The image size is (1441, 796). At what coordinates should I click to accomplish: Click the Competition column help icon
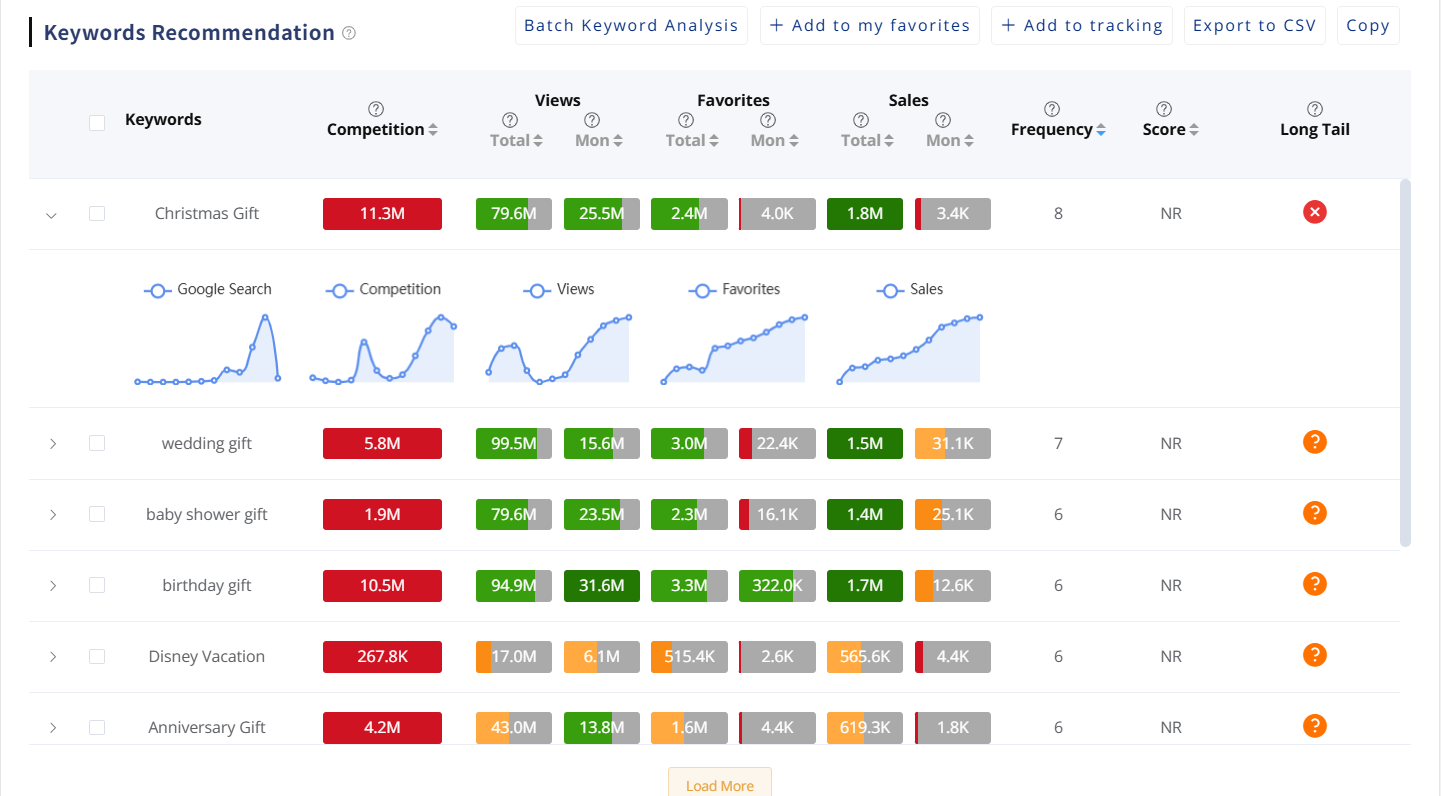(375, 110)
